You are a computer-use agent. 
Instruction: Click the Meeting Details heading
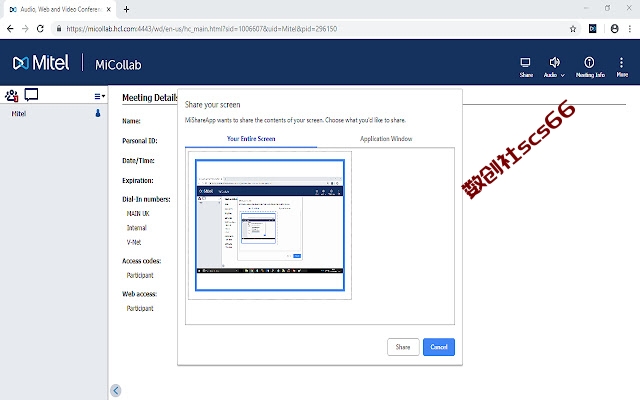coord(149,98)
